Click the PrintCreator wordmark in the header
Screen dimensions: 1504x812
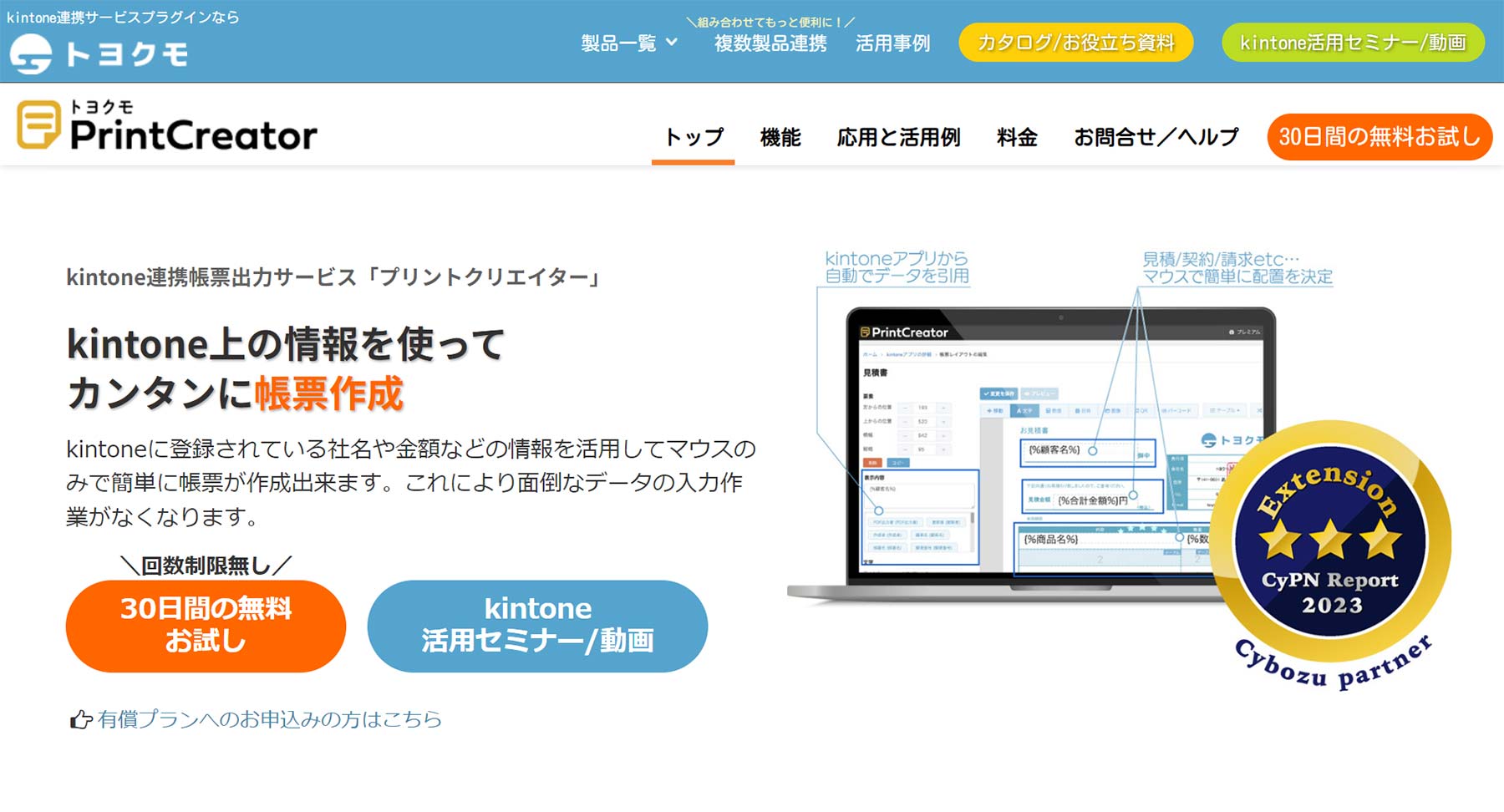194,135
